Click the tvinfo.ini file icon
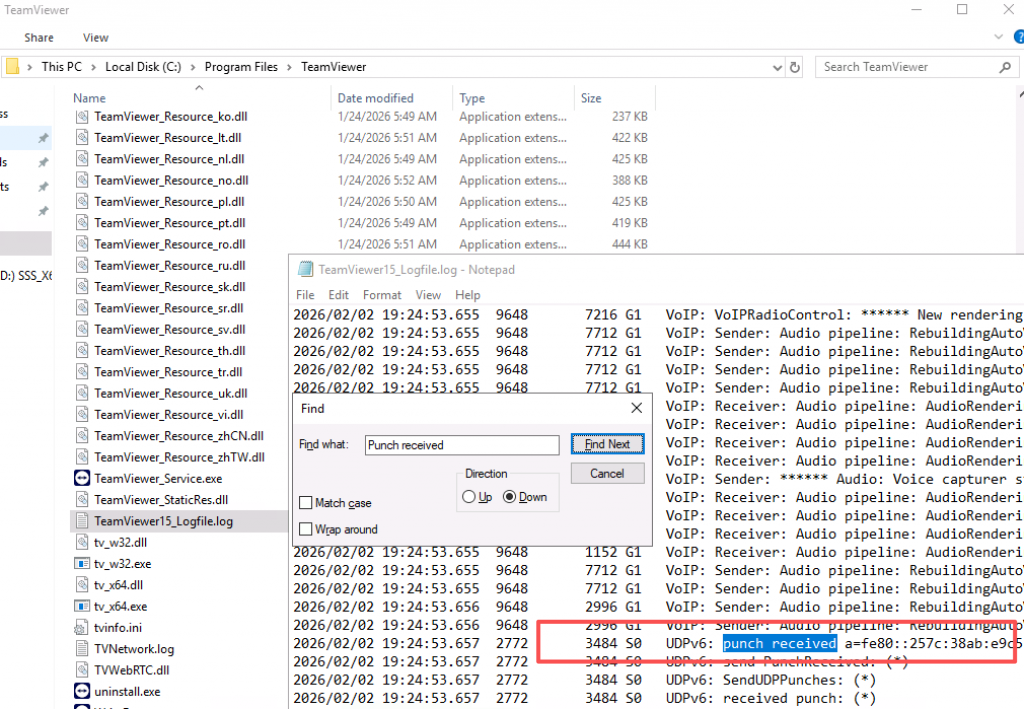The image size is (1024, 709). tap(82, 628)
